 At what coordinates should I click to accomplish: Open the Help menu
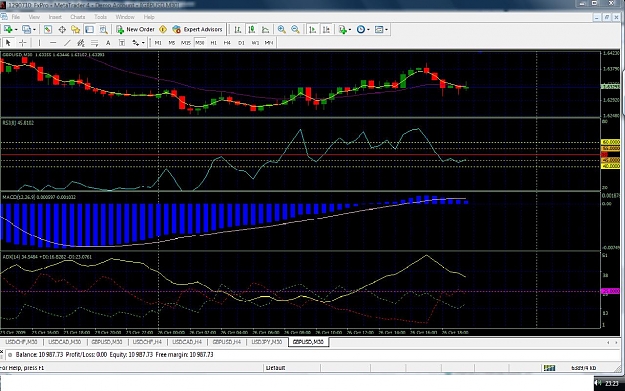point(149,17)
